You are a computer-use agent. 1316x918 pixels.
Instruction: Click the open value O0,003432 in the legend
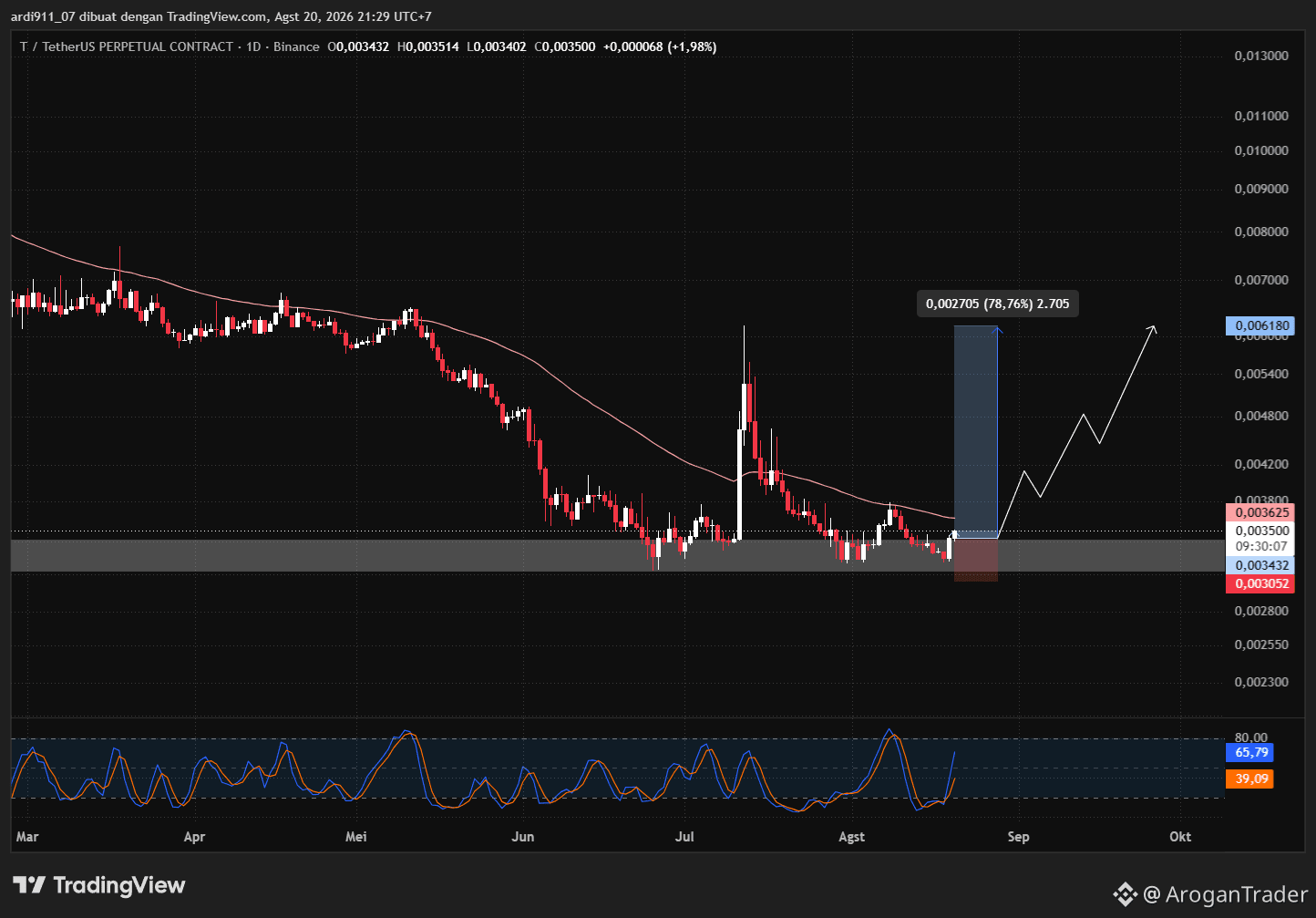(359, 46)
